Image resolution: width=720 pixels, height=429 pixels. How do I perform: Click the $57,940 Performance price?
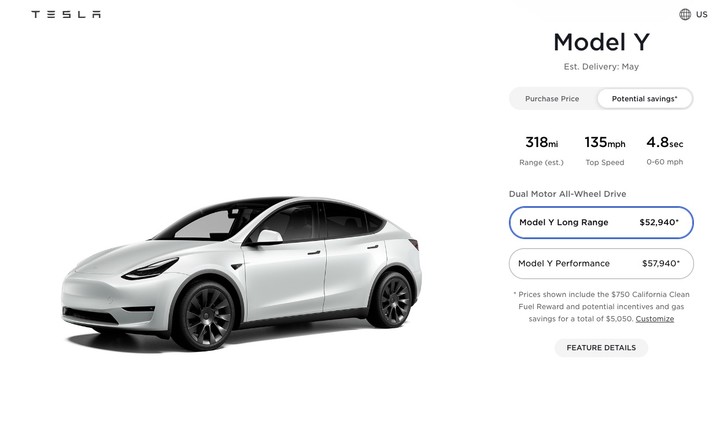[x=661, y=263]
